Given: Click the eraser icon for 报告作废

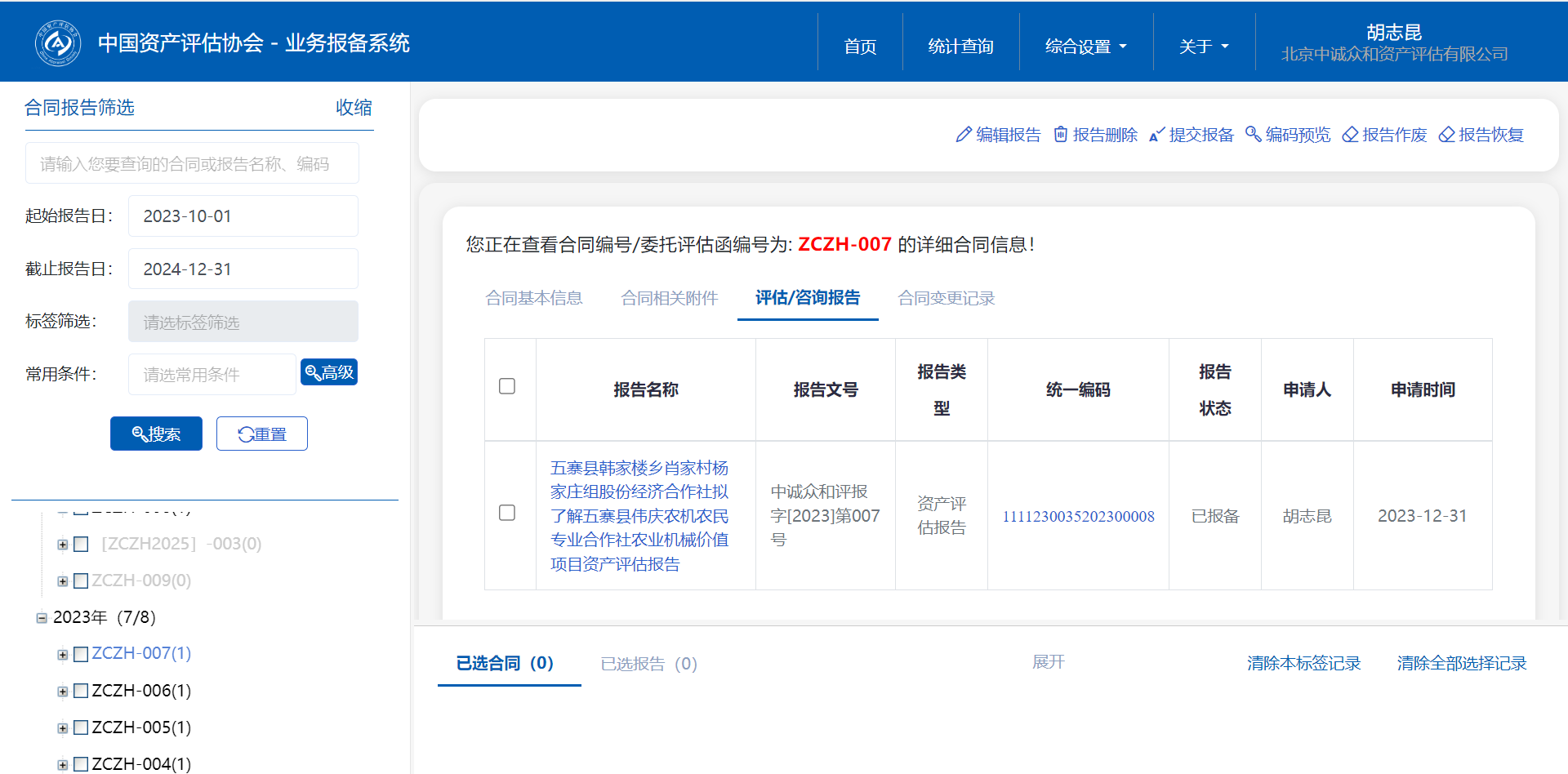Looking at the screenshot, I should (1350, 135).
